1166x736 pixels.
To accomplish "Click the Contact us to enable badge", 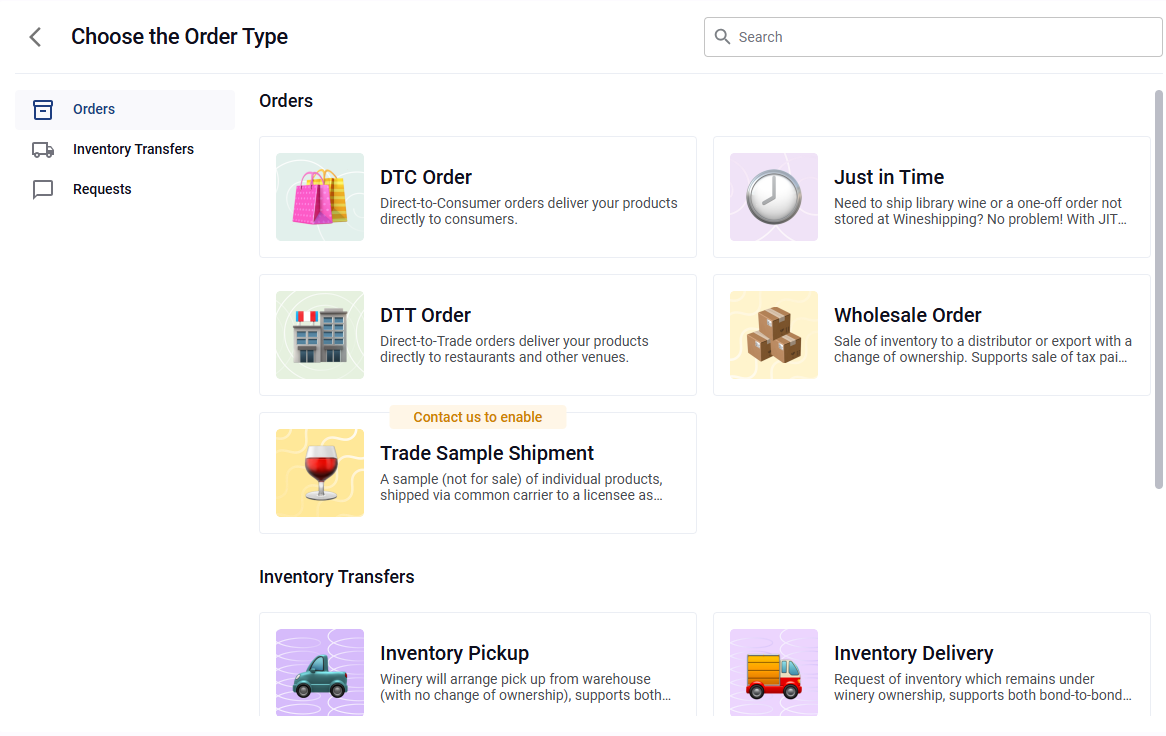I will point(478,417).
